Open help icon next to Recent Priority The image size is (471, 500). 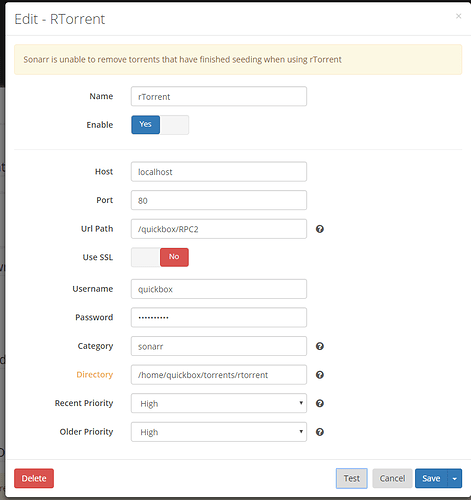click(x=320, y=404)
